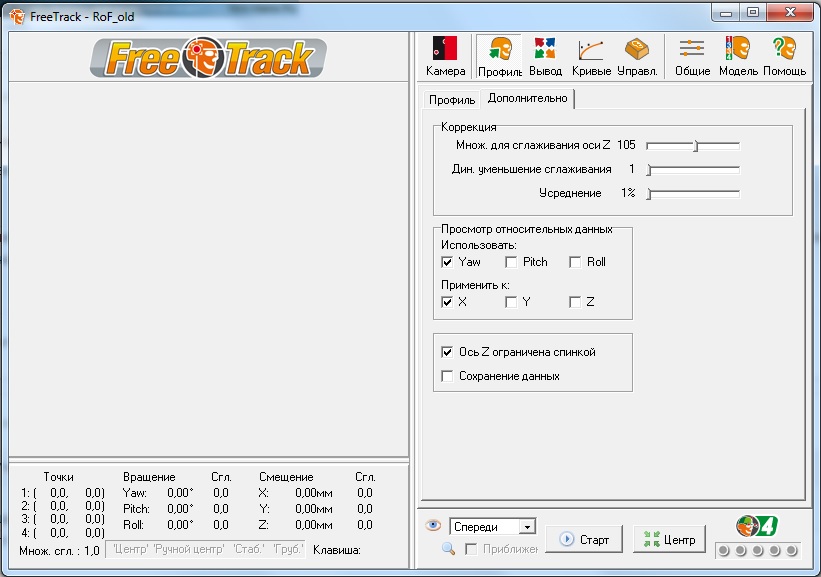Click the Y offset value 0,00мм
821x577 pixels.
click(314, 508)
